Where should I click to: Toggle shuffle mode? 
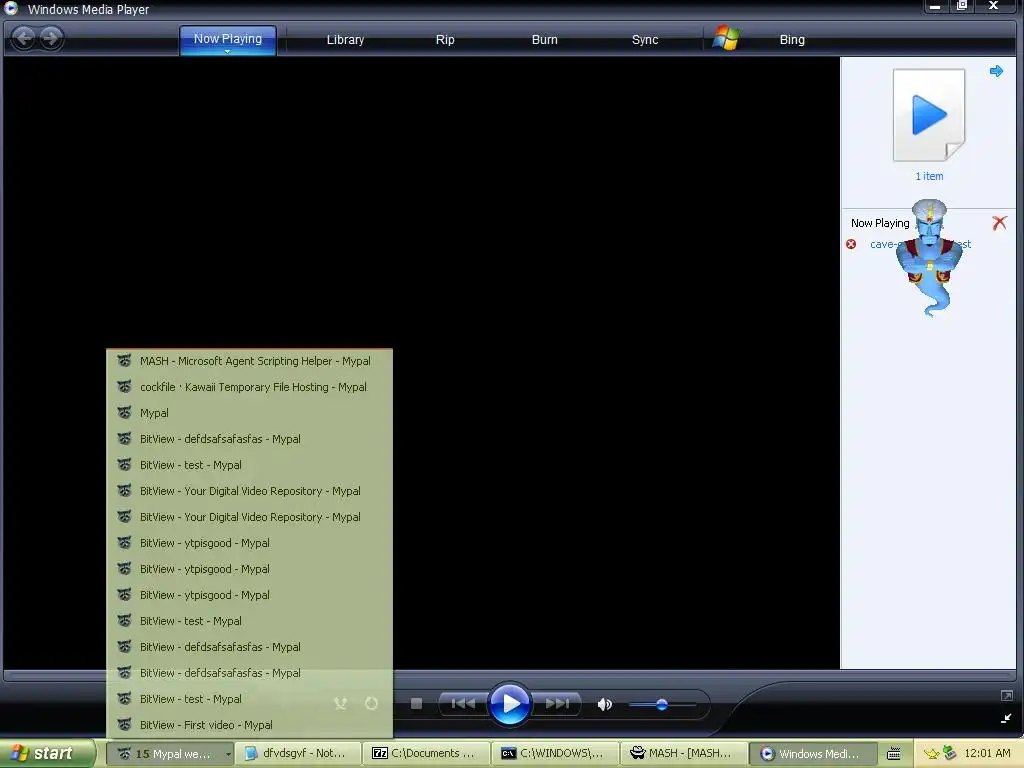pyautogui.click(x=340, y=703)
